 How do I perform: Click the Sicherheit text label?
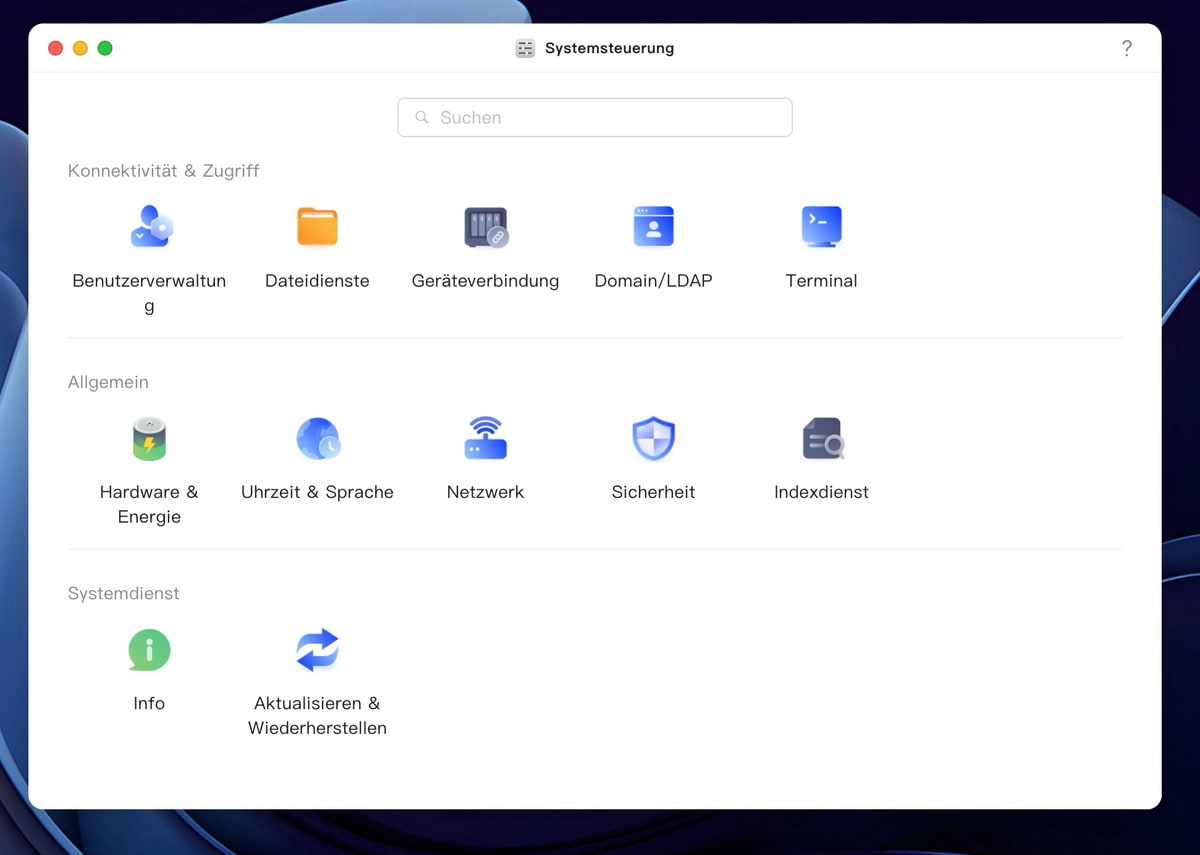tap(653, 492)
